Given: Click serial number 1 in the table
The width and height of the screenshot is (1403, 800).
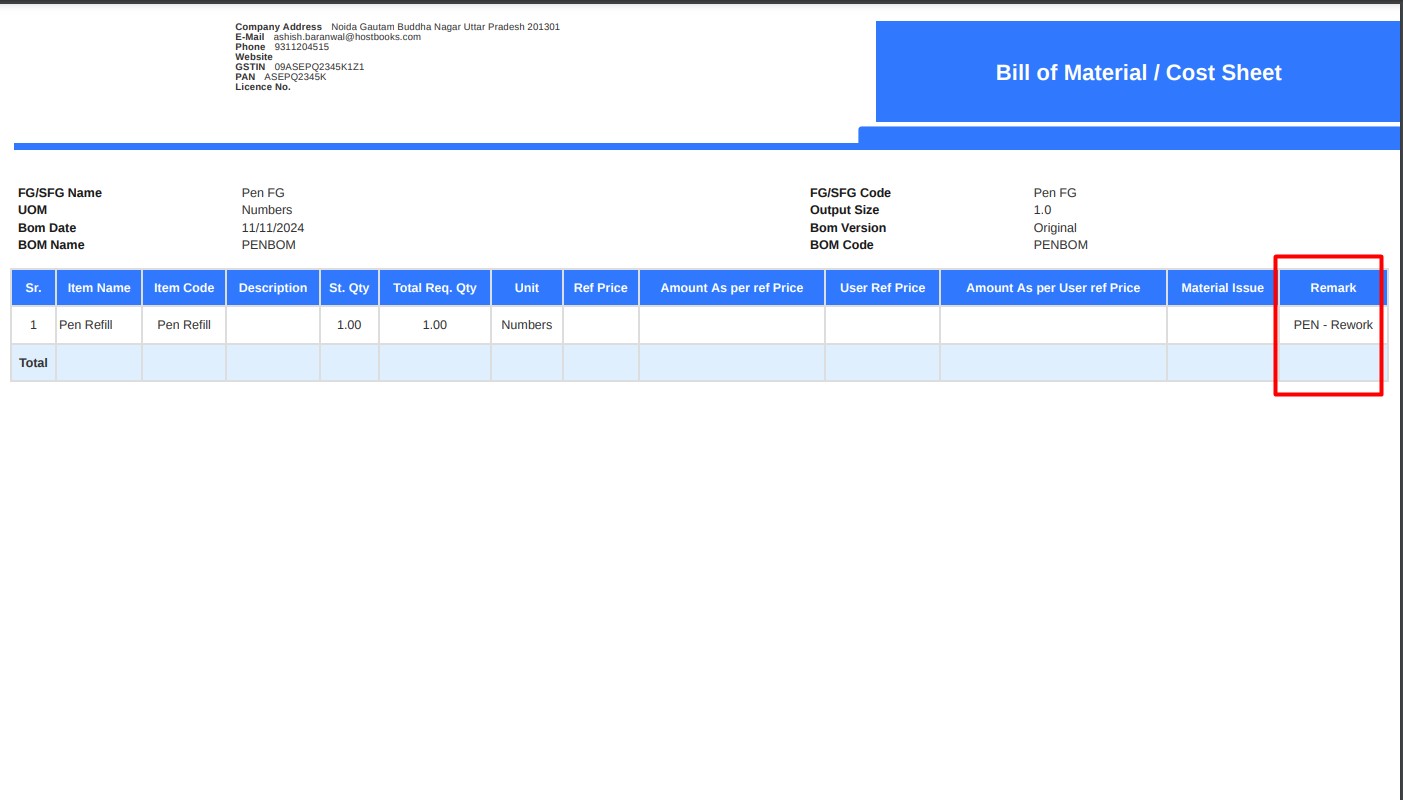Looking at the screenshot, I should 33,325.
